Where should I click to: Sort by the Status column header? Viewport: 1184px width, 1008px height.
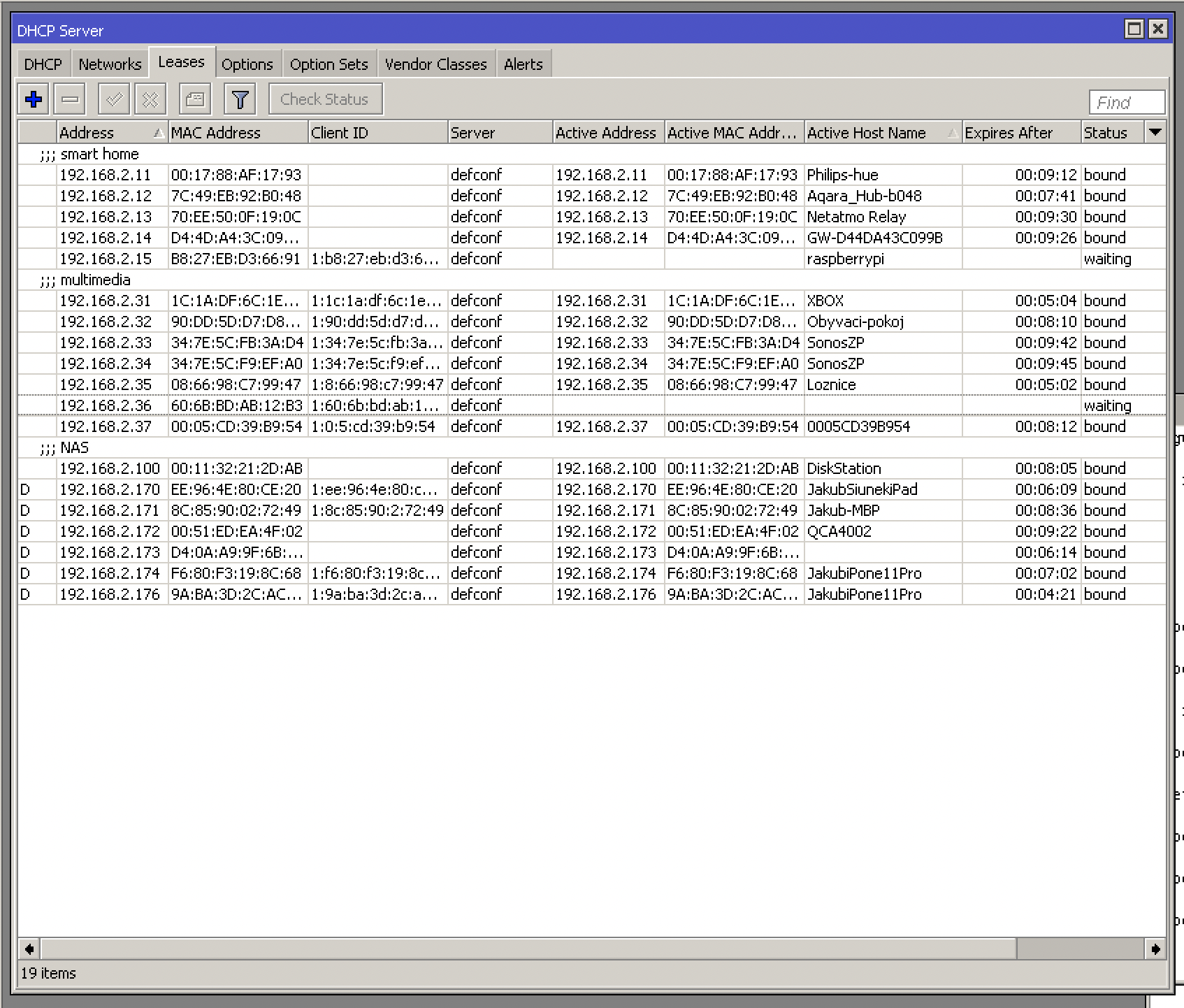tap(1113, 133)
